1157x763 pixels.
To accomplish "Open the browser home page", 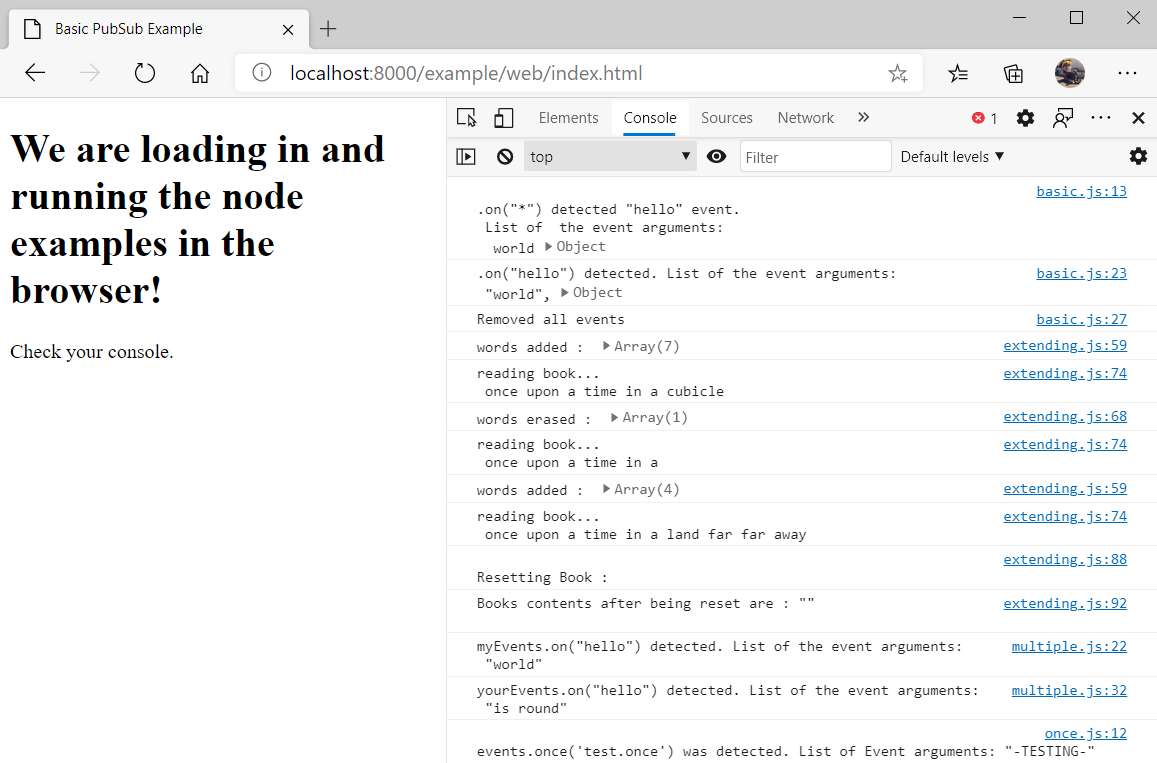I will point(200,73).
